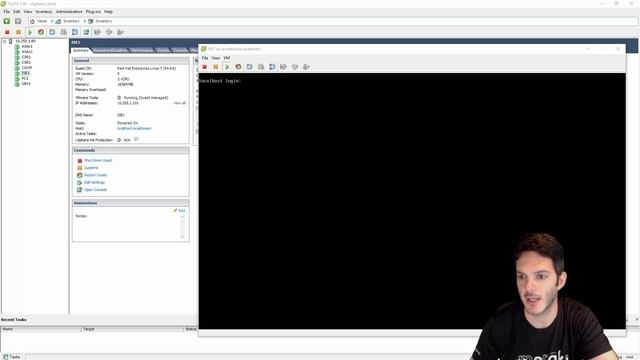This screenshot has height=360, width=640.
Task: Reset VM in console window toolbar
Action: point(238,67)
